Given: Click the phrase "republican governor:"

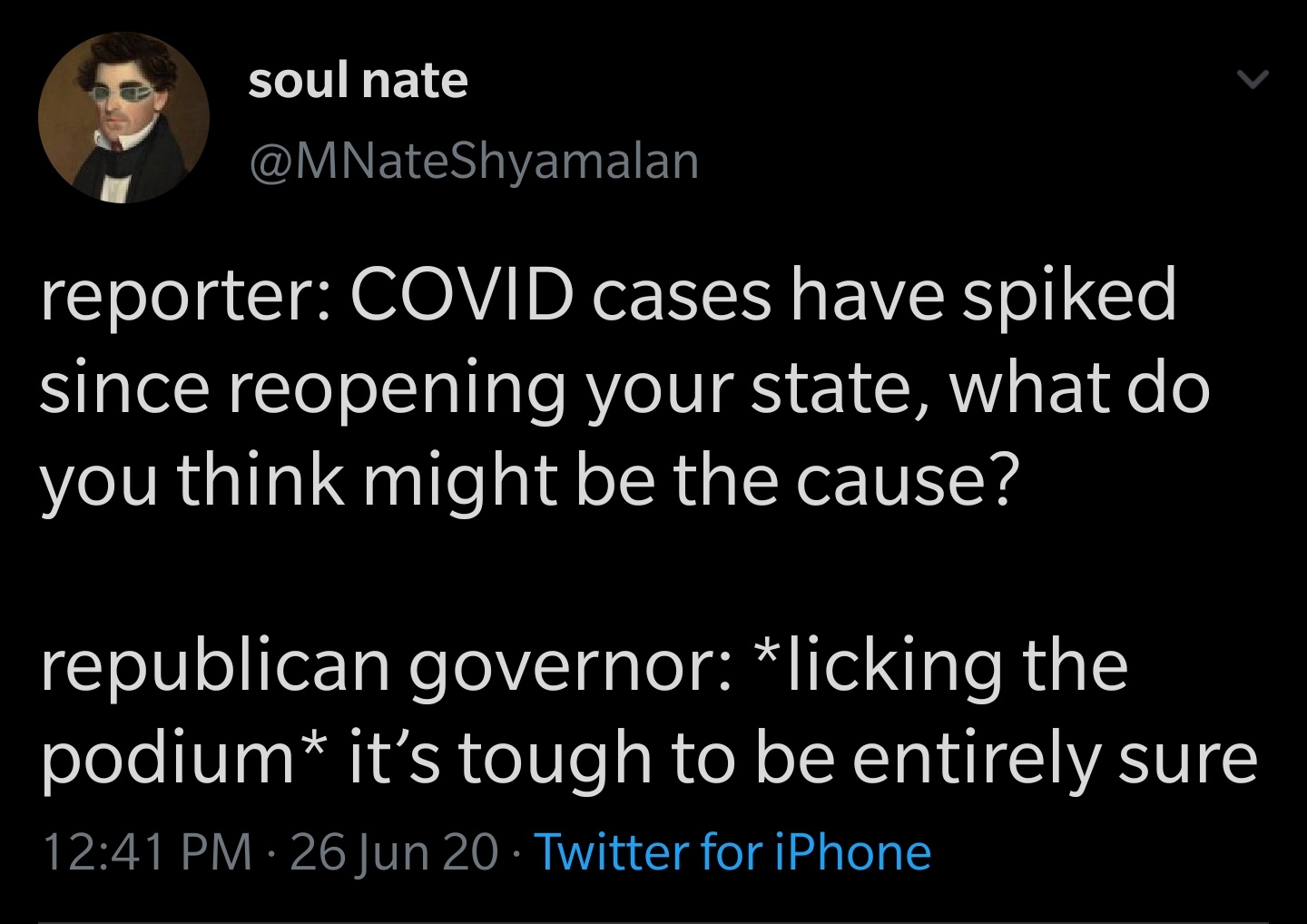Looking at the screenshot, I should coord(381,665).
